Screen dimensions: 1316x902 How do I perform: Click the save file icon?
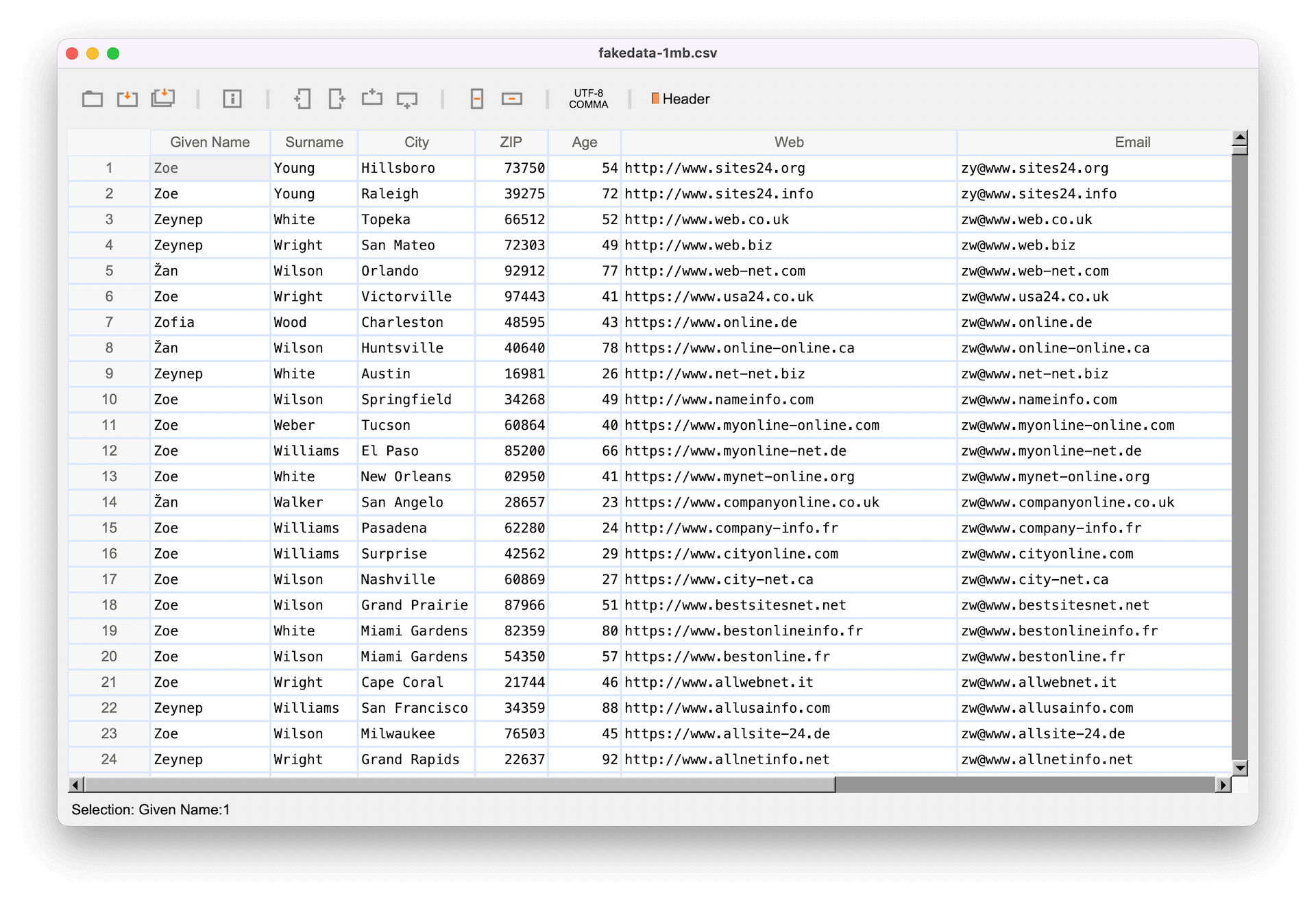(x=127, y=99)
